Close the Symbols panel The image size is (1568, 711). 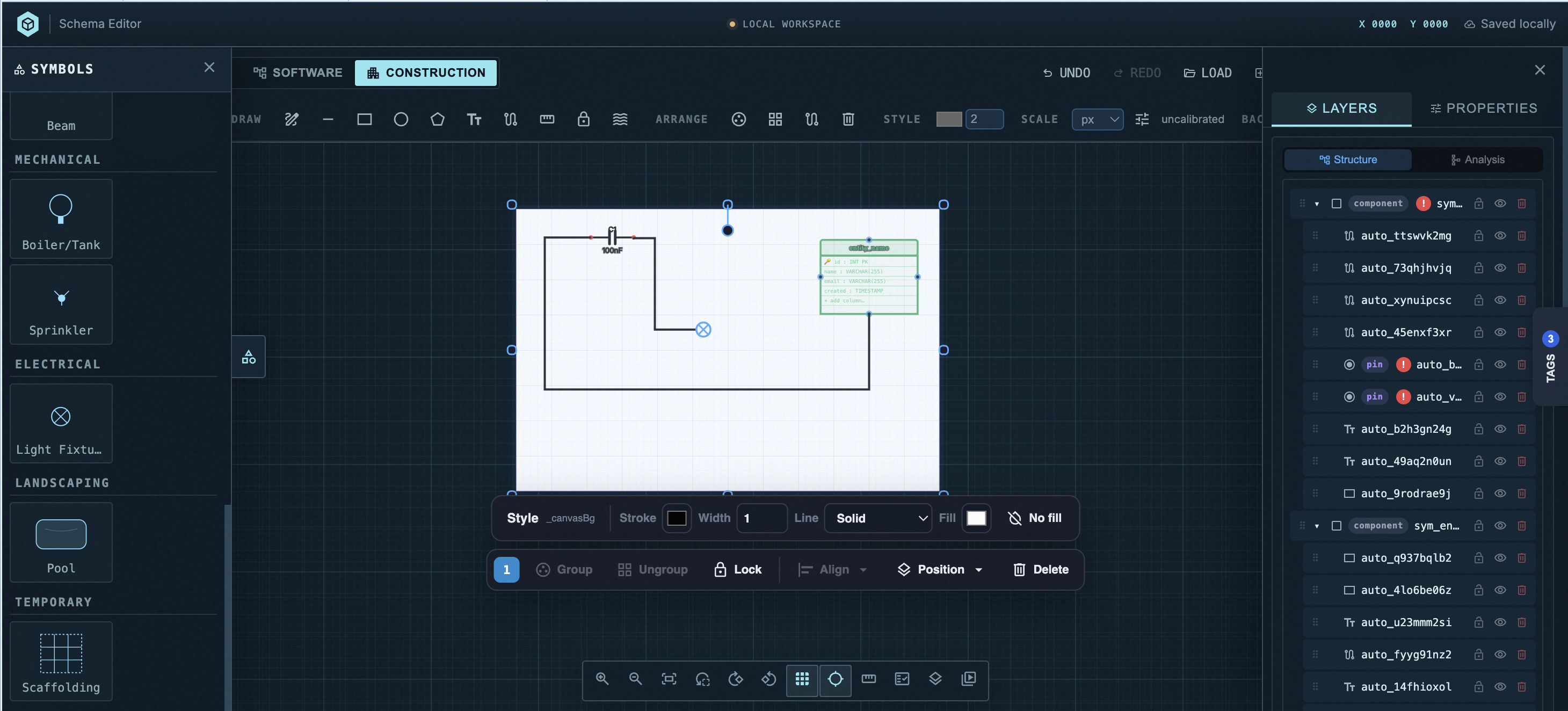point(209,68)
